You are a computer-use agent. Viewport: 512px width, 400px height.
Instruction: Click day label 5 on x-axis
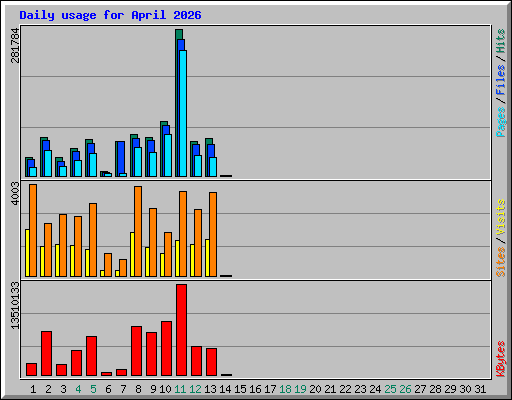[93, 389]
